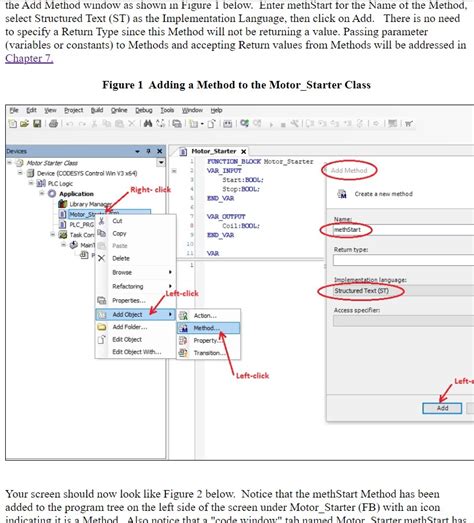Click the Task Configuration icon in tree

63,235
